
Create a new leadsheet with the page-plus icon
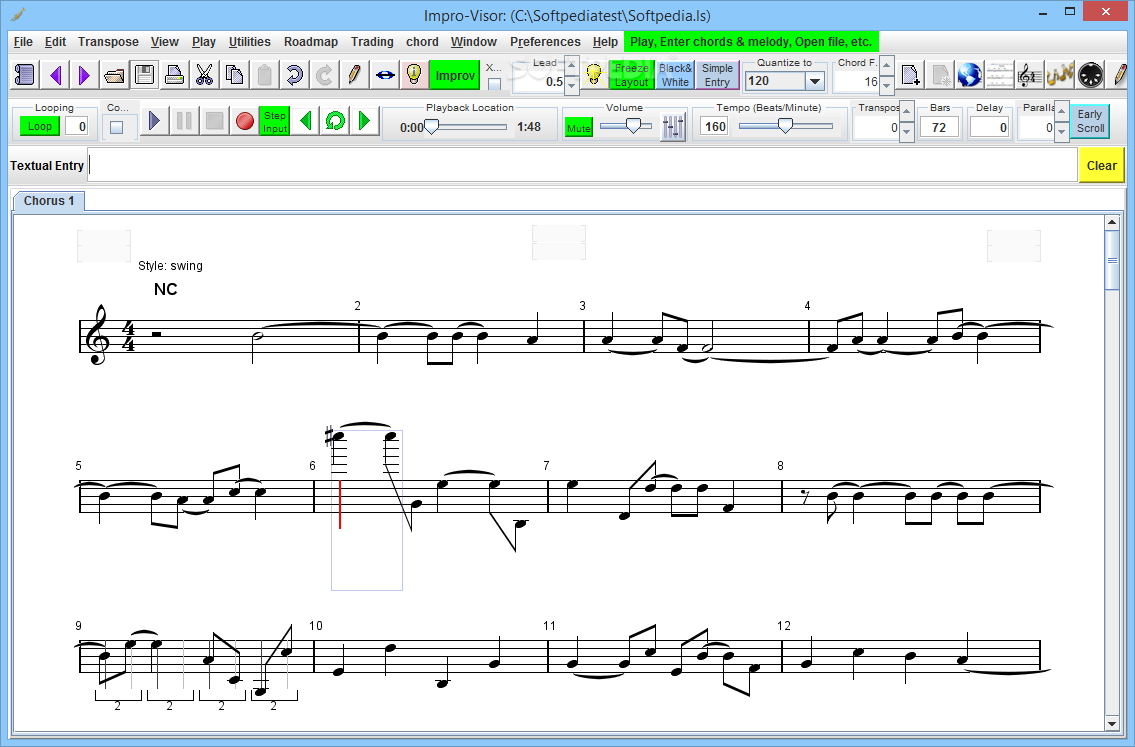click(x=910, y=75)
